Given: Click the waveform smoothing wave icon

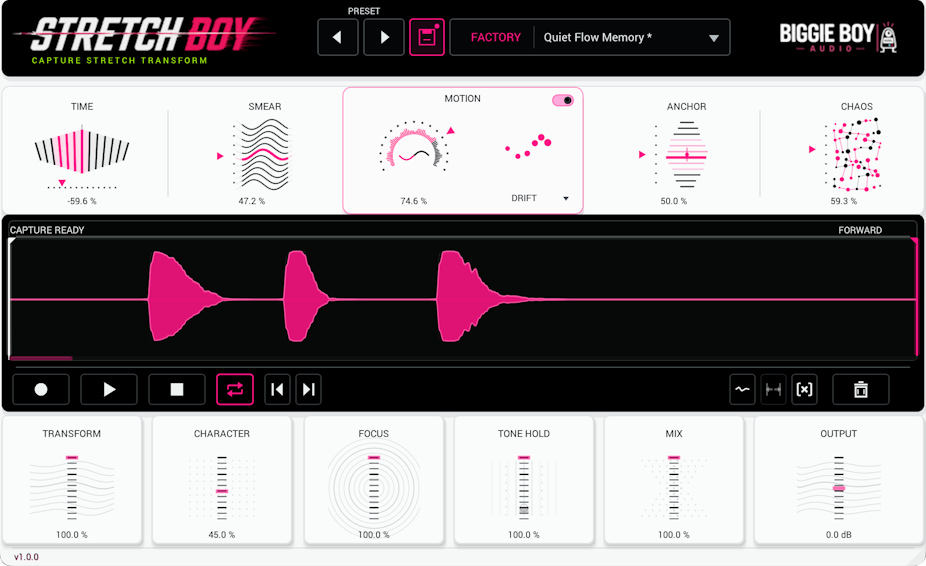Looking at the screenshot, I should 742,389.
